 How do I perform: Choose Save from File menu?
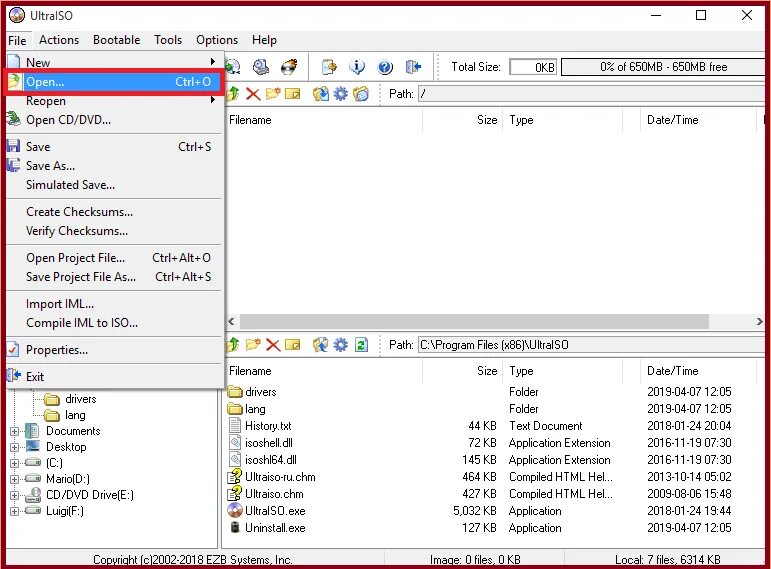(x=115, y=147)
